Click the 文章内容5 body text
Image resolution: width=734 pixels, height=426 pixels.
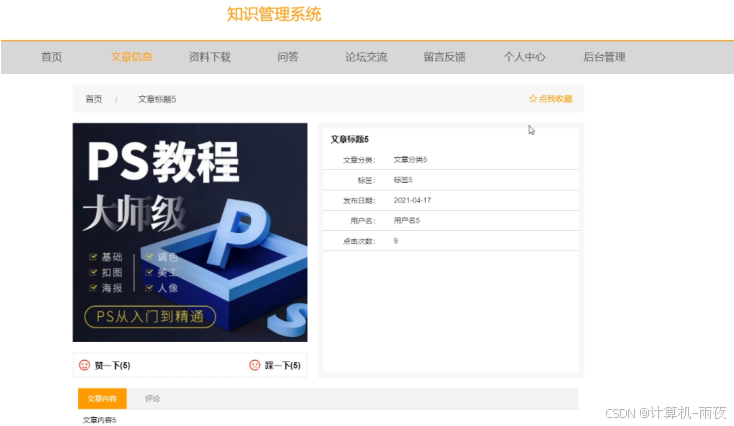(99, 420)
